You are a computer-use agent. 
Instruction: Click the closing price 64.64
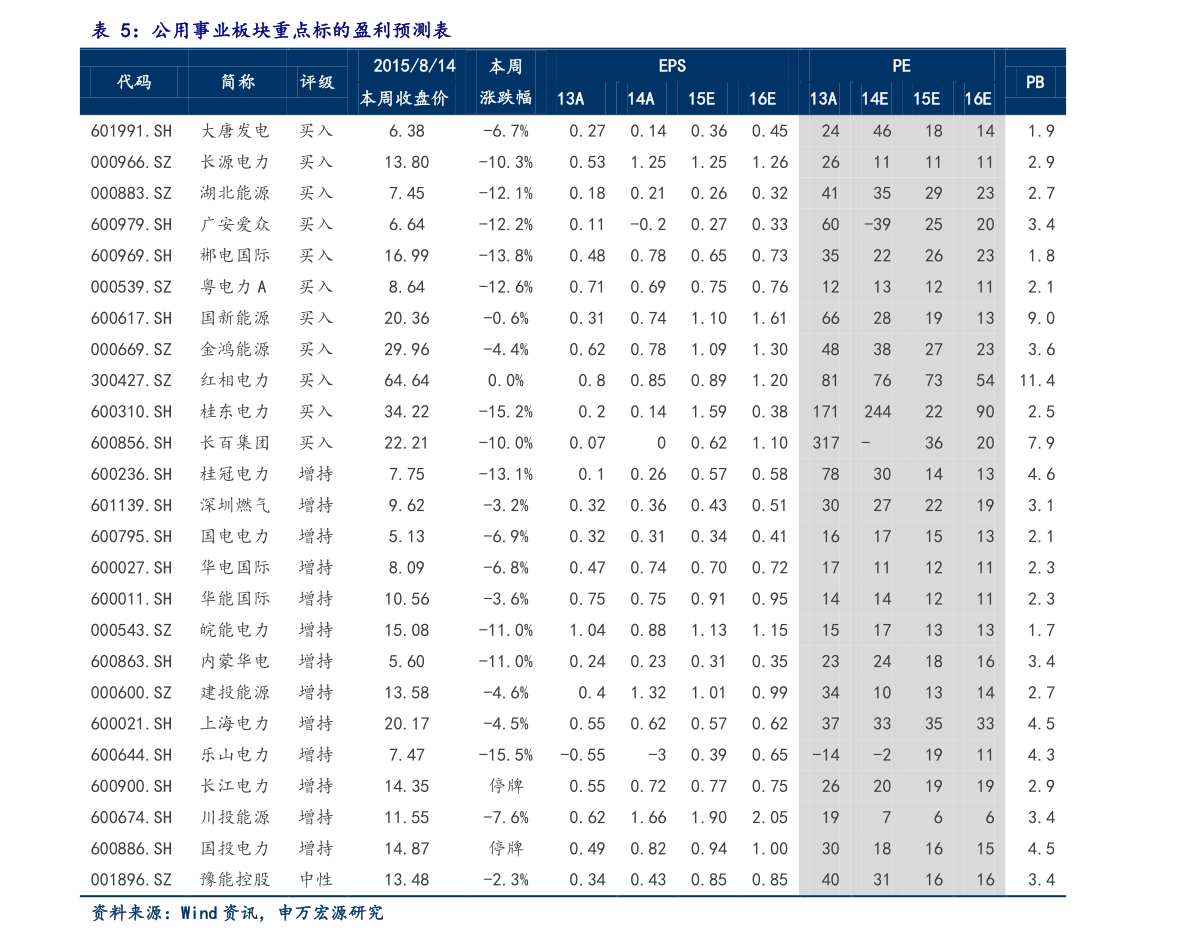[406, 381]
